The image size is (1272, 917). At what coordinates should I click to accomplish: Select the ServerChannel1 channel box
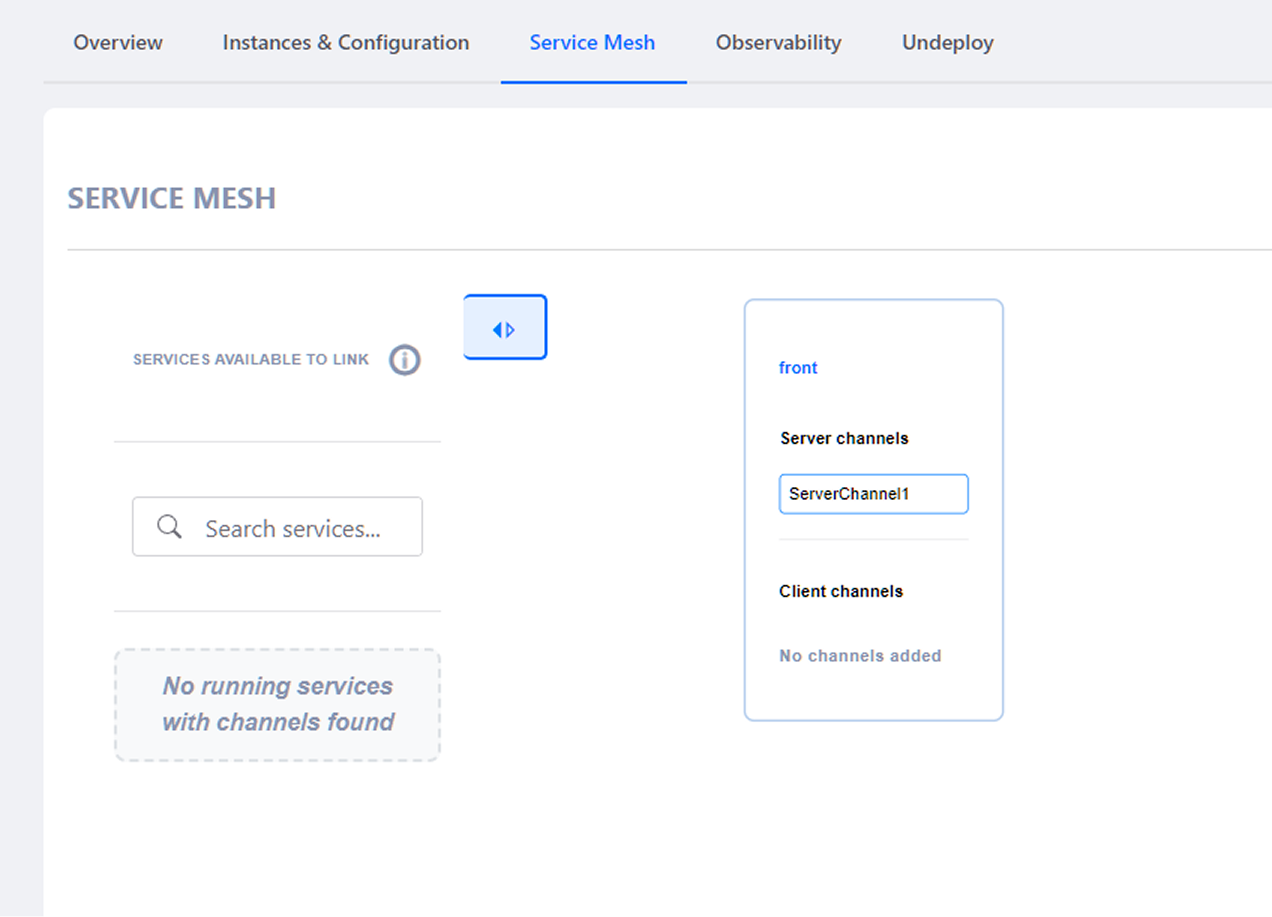873,494
